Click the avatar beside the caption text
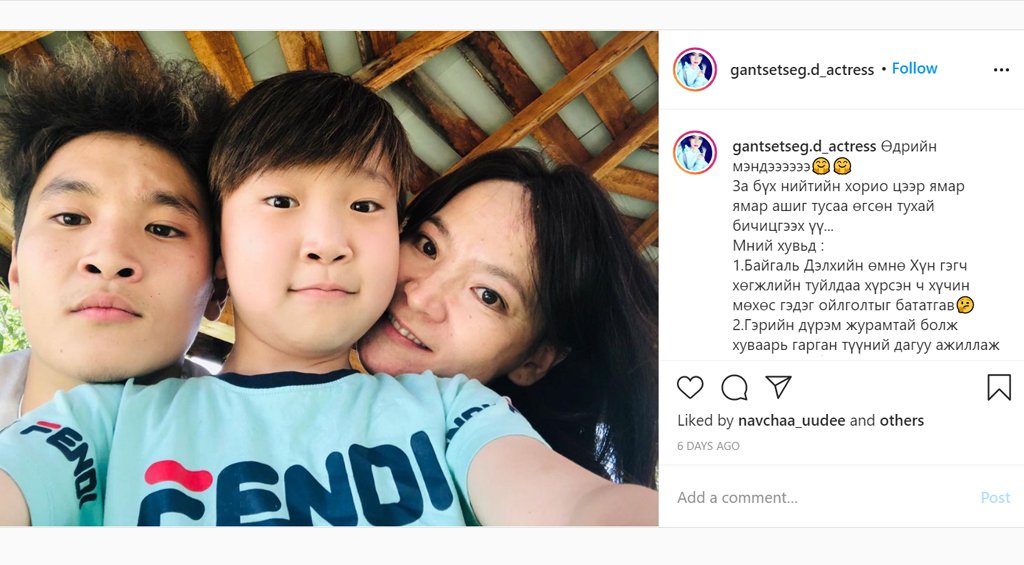1024x565 pixels. [x=695, y=152]
